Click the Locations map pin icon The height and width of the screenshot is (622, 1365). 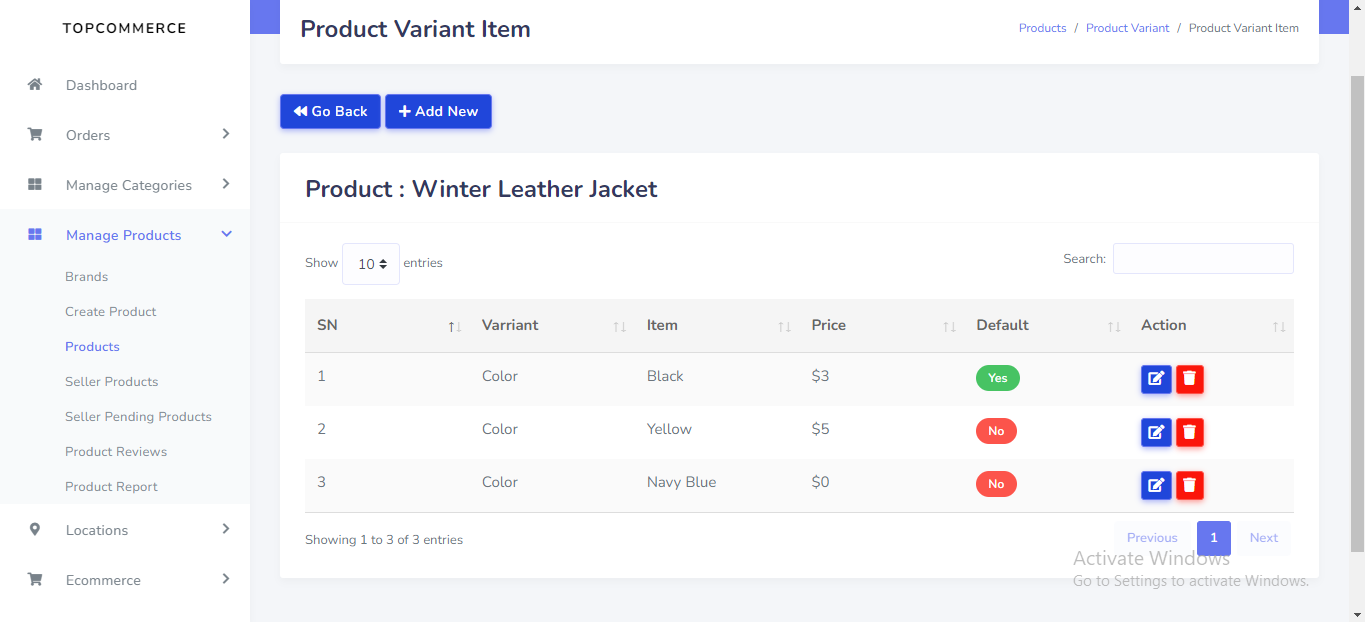(x=35, y=530)
